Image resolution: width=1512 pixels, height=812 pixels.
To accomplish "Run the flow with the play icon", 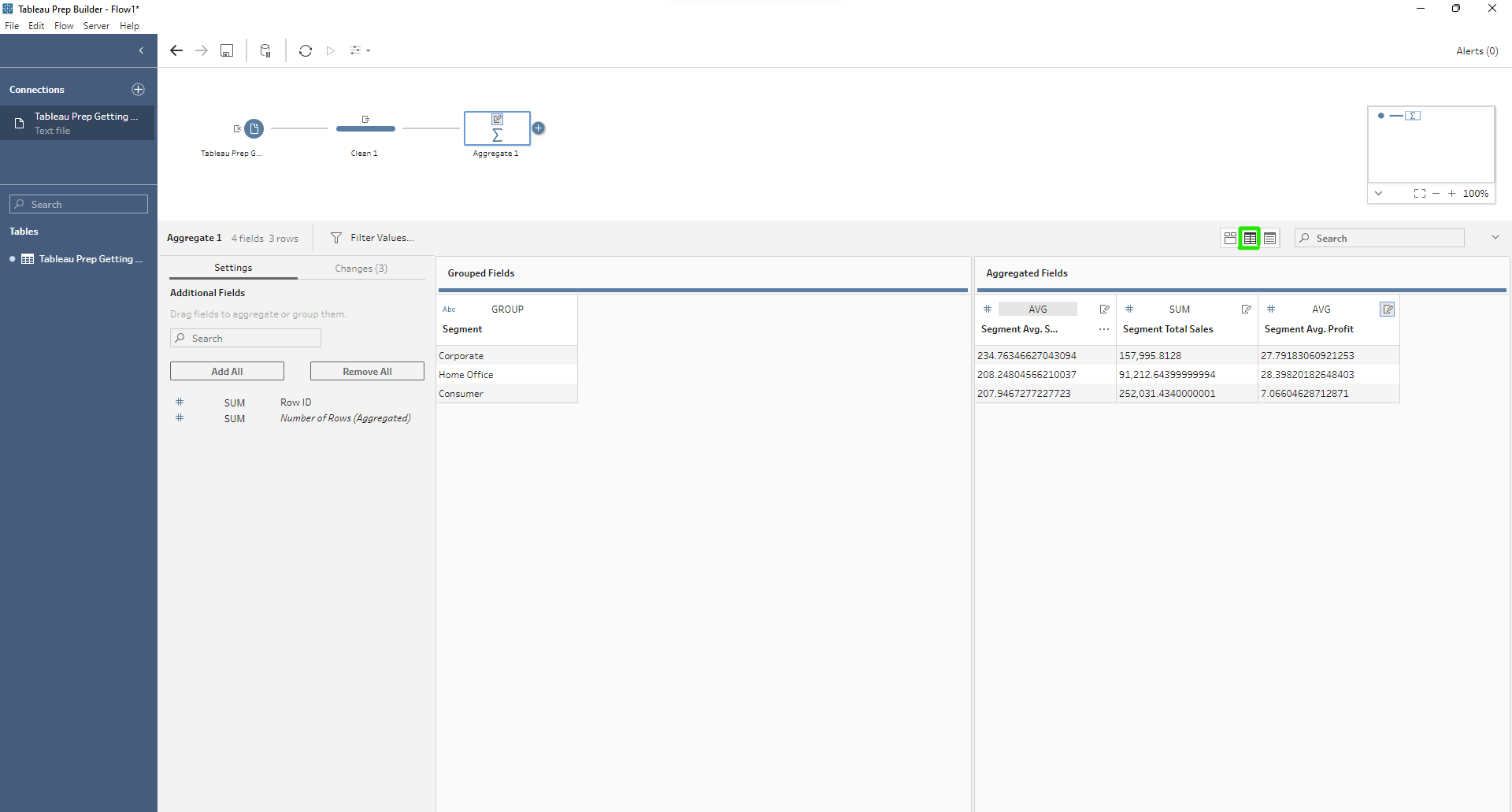I will click(x=331, y=50).
